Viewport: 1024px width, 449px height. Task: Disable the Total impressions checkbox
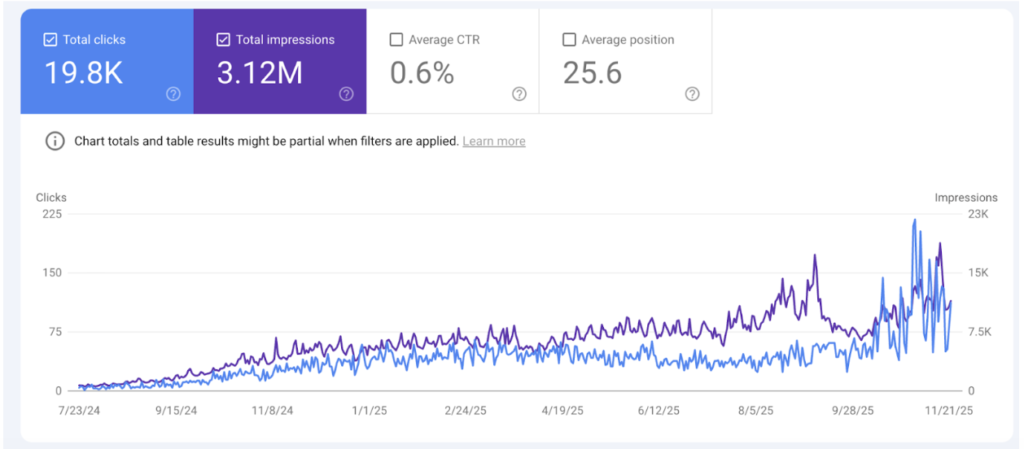[223, 40]
